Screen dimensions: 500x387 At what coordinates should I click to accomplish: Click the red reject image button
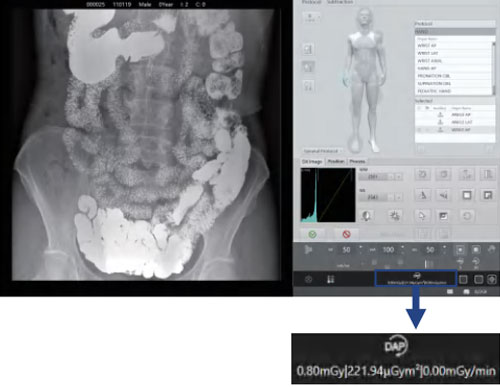point(346,234)
